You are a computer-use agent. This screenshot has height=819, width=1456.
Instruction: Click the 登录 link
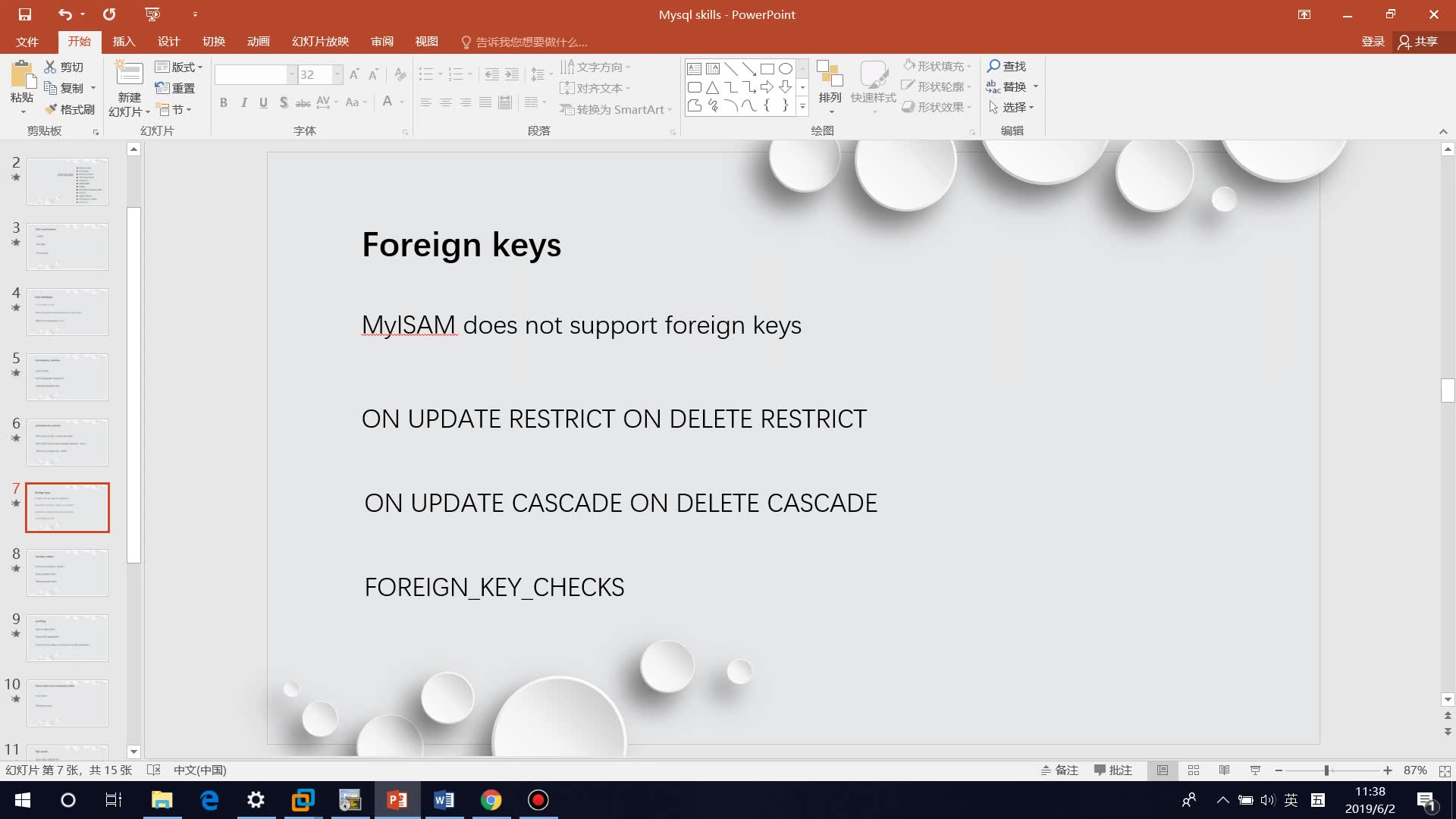pos(1372,42)
